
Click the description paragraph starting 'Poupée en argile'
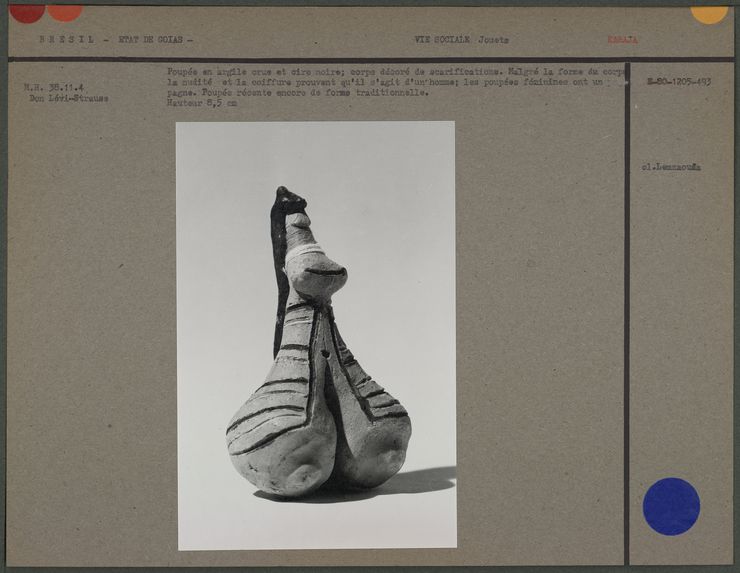tap(395, 82)
